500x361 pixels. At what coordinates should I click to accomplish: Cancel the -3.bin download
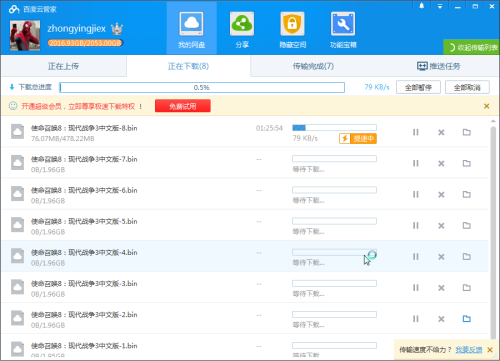click(441, 288)
